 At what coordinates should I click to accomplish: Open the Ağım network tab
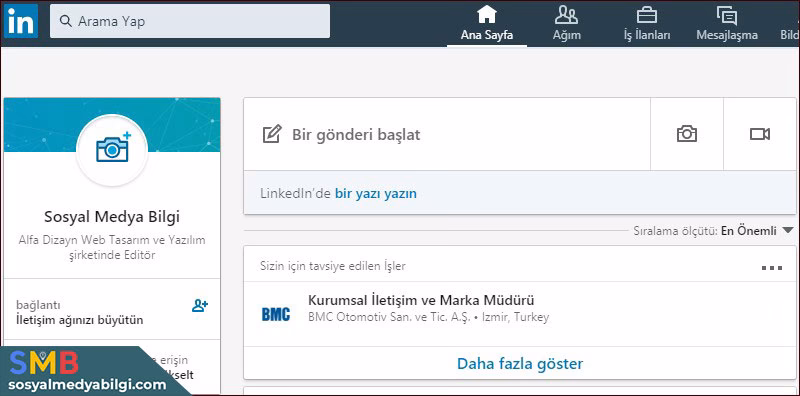[566, 23]
